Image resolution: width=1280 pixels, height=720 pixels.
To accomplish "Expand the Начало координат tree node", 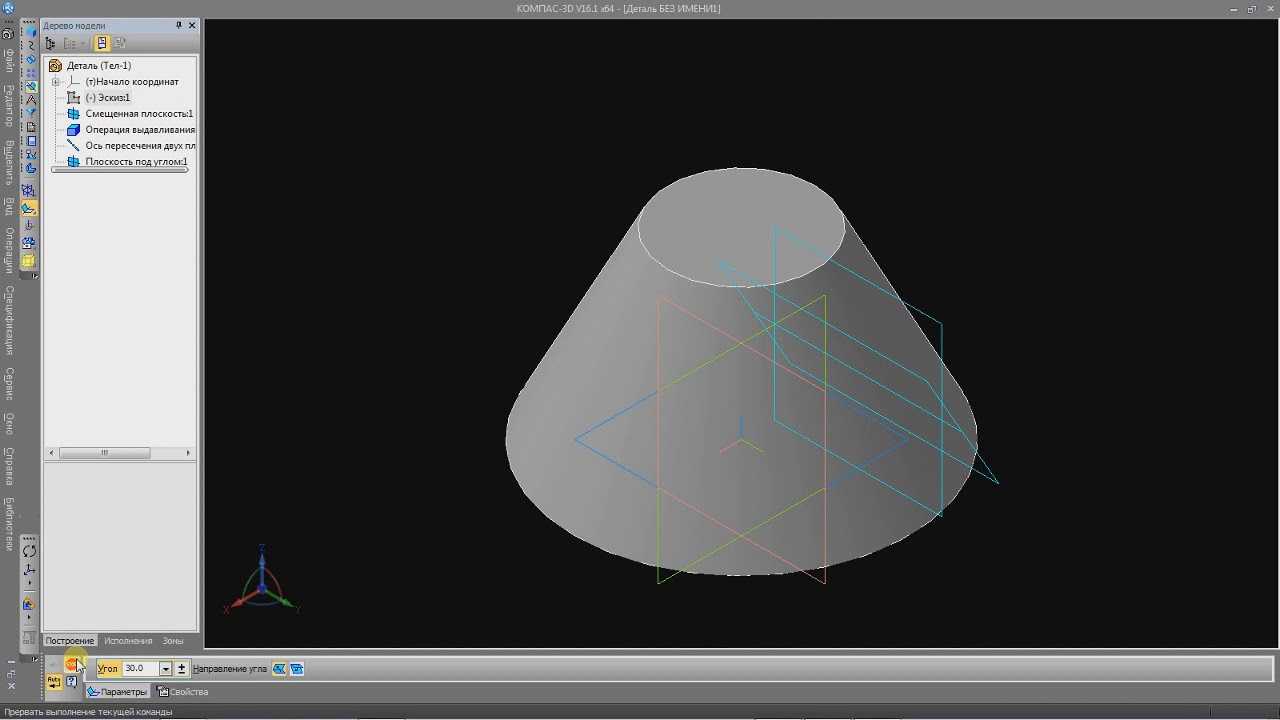I will coord(56,82).
